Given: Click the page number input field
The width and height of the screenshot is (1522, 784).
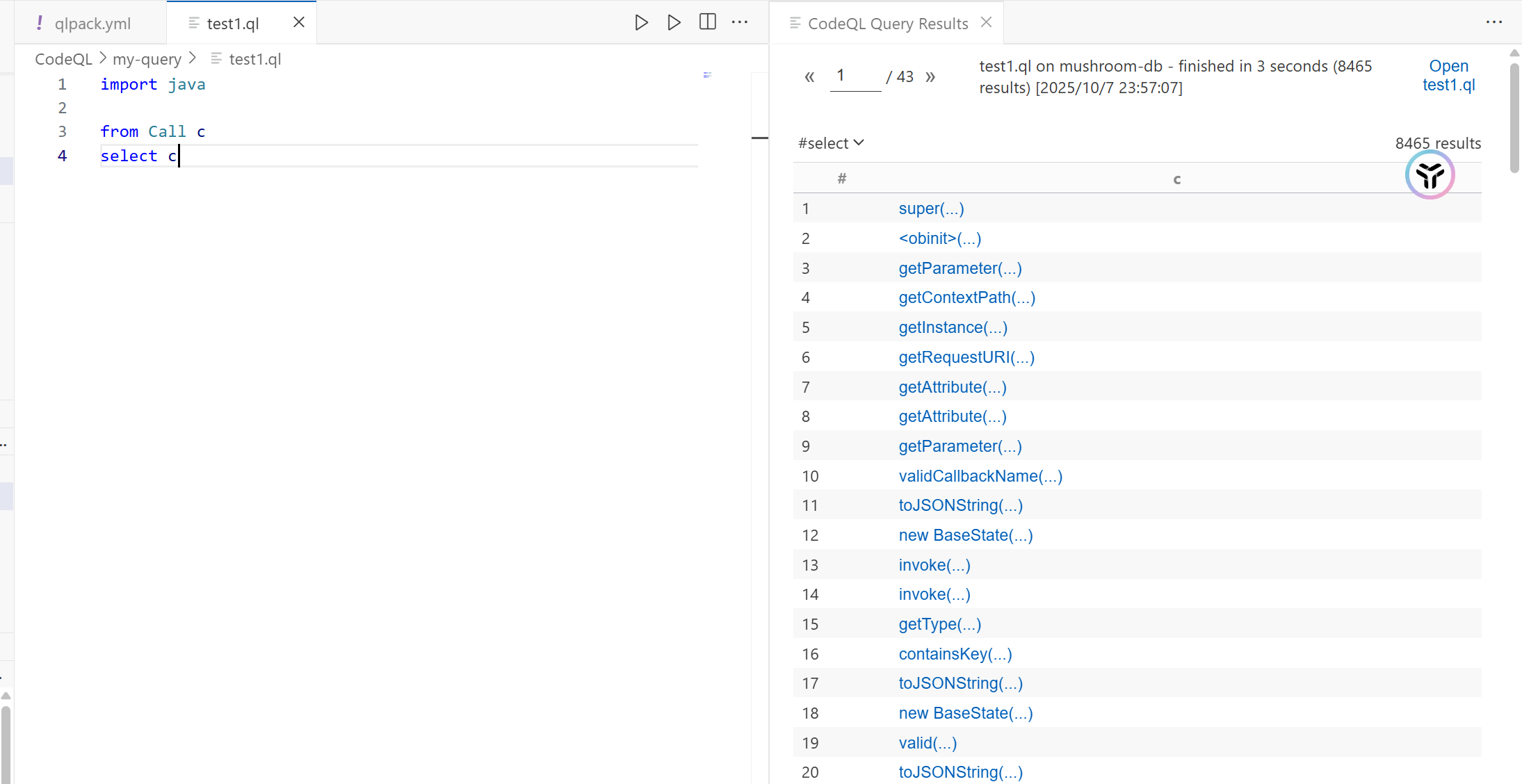Looking at the screenshot, I should 855,76.
